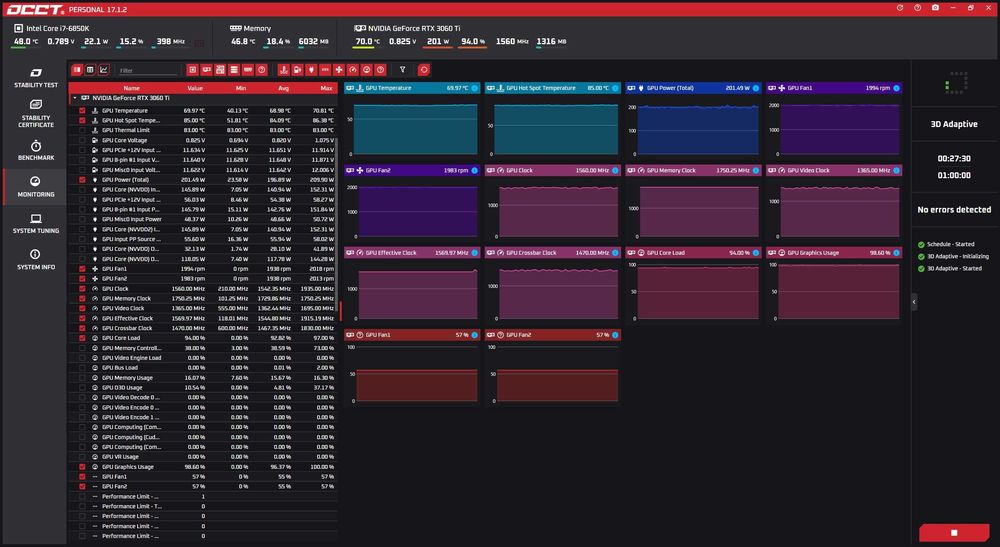Check the GPU Thermal Limit checkbox
Screen dimensions: 1000x547
coord(82,130)
